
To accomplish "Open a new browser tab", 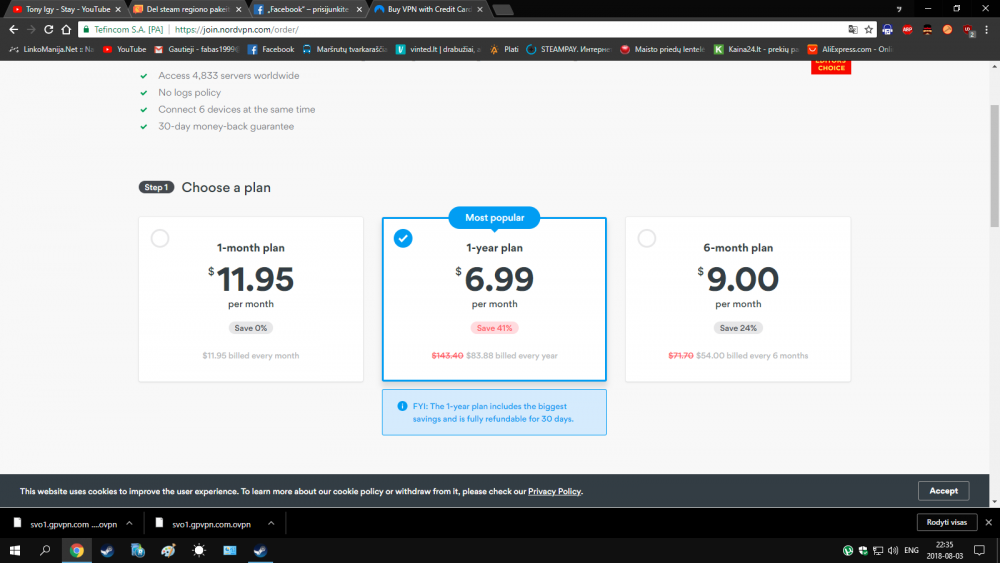I will click(x=503, y=10).
